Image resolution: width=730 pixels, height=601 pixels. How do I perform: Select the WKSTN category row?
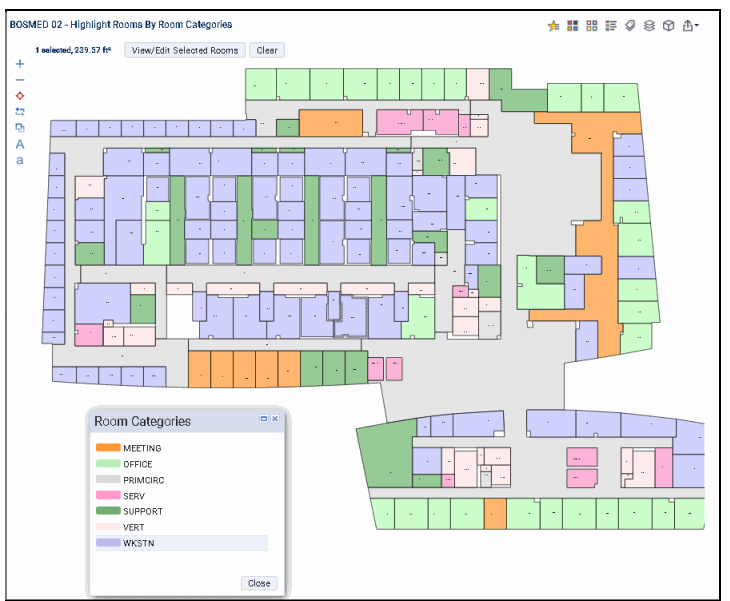tap(180, 543)
